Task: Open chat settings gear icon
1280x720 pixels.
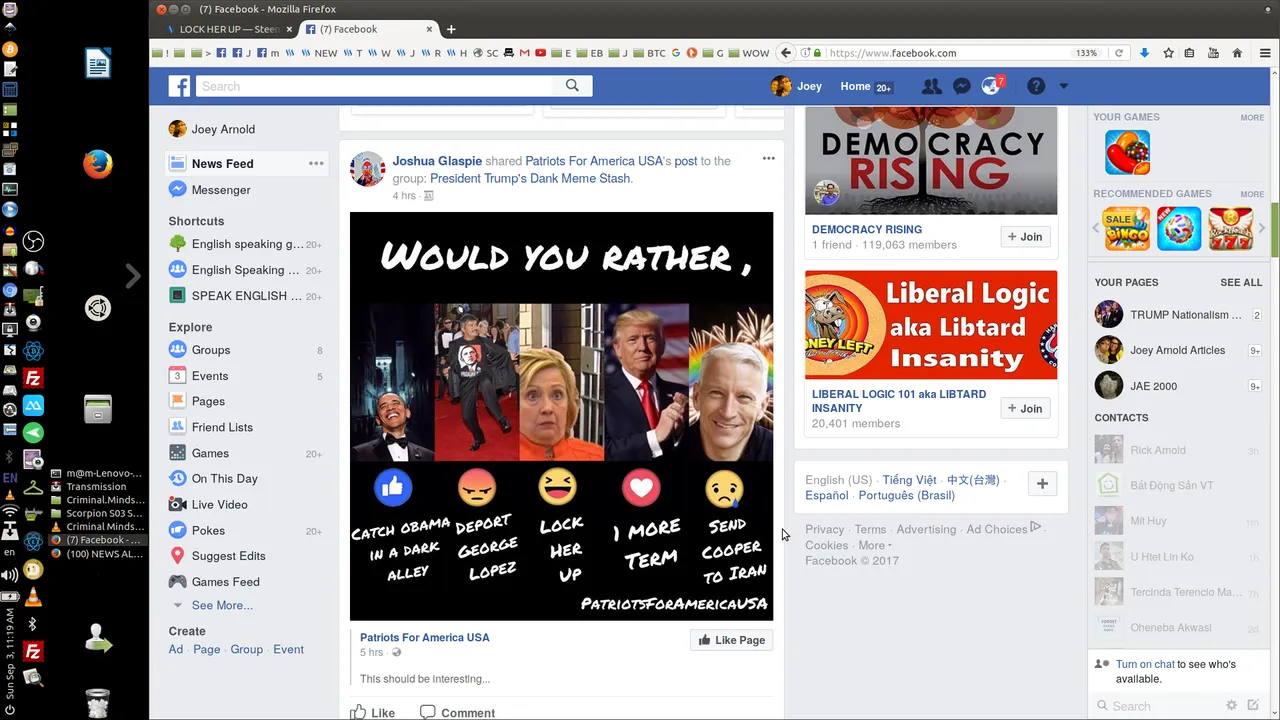Action: click(1231, 706)
